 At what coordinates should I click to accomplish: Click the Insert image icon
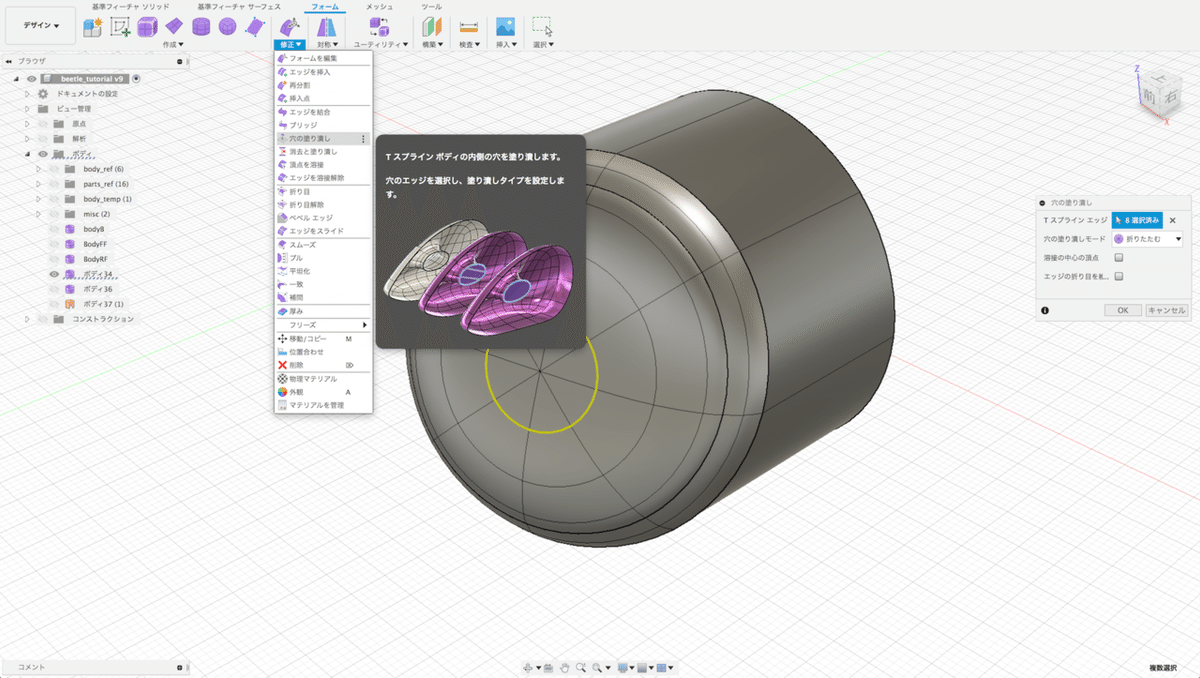[505, 27]
